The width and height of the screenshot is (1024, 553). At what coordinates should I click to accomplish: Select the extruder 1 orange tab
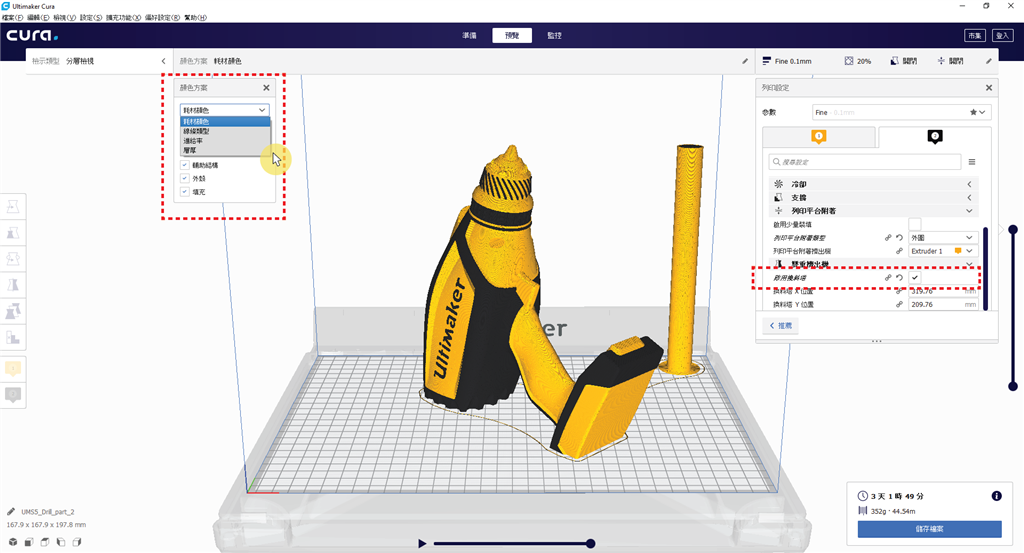(x=818, y=137)
